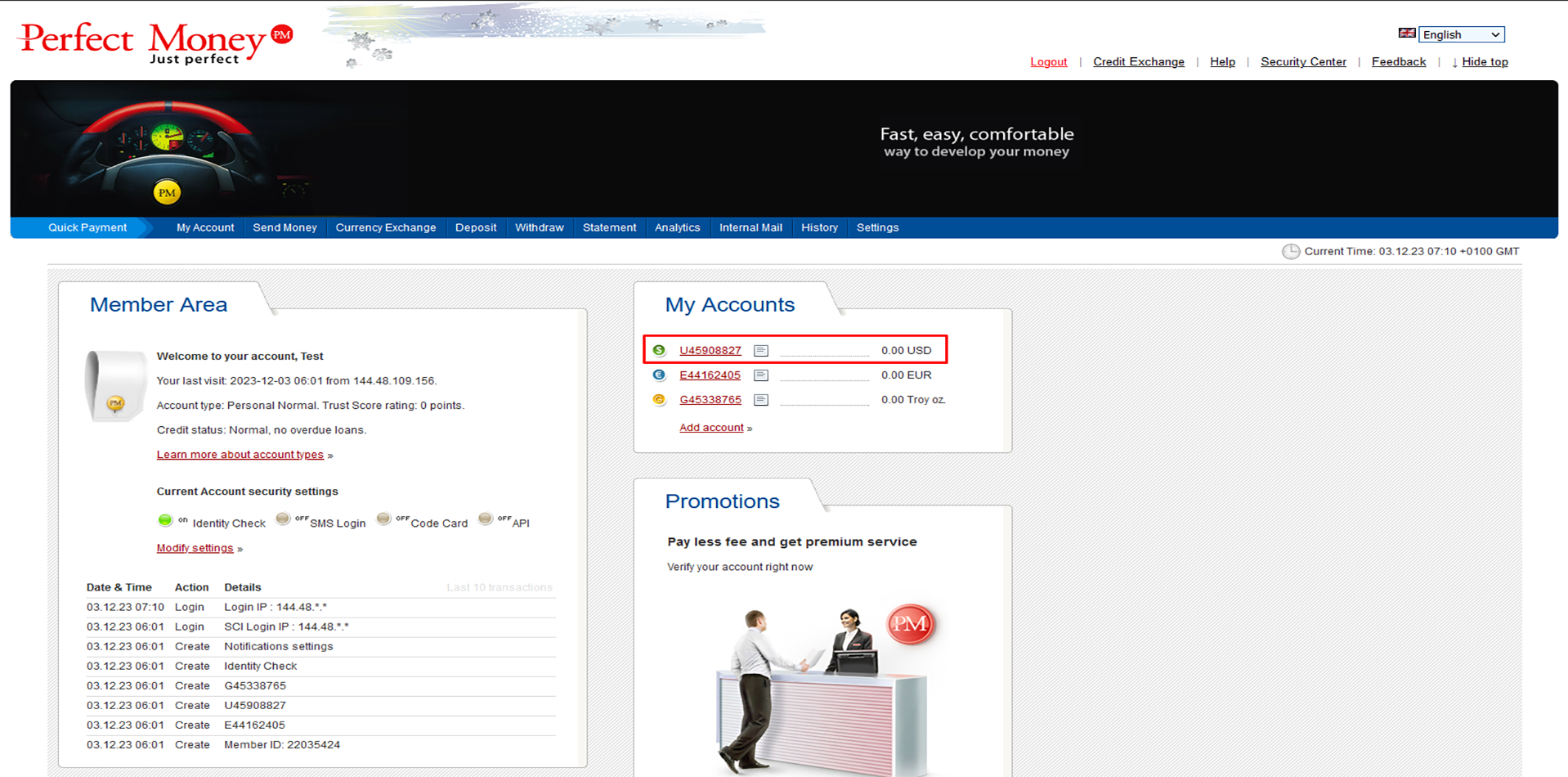Click the Modify settings link
Image resolution: width=1568 pixels, height=777 pixels.
pyautogui.click(x=195, y=547)
